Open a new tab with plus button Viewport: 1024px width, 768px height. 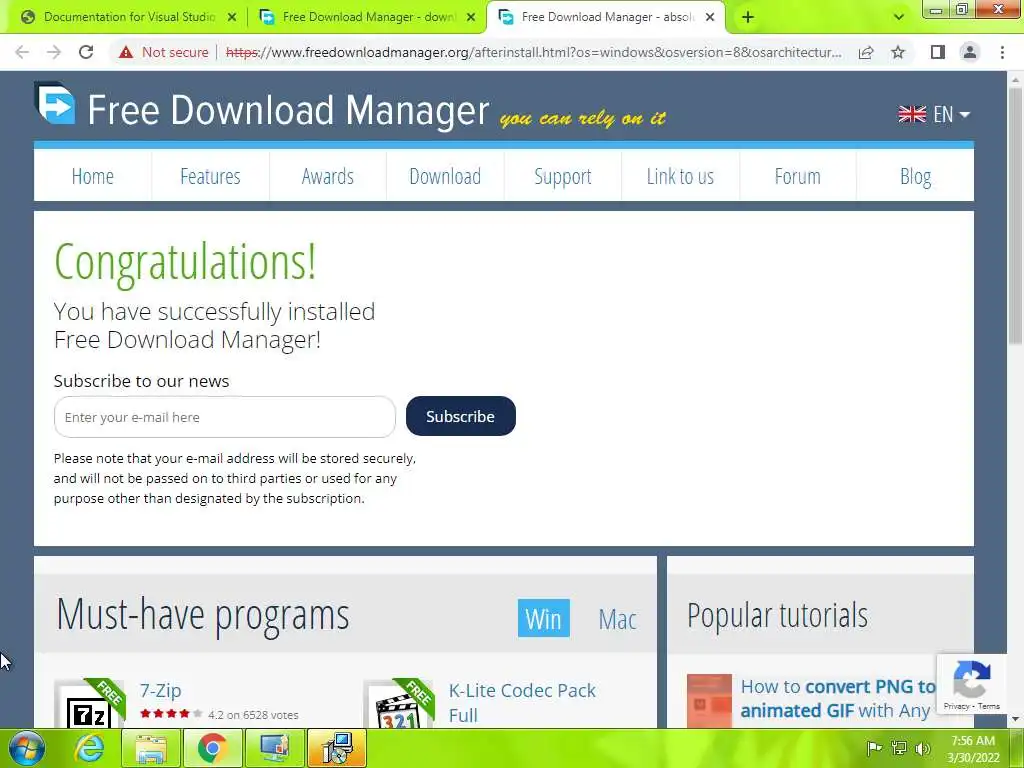(x=748, y=17)
